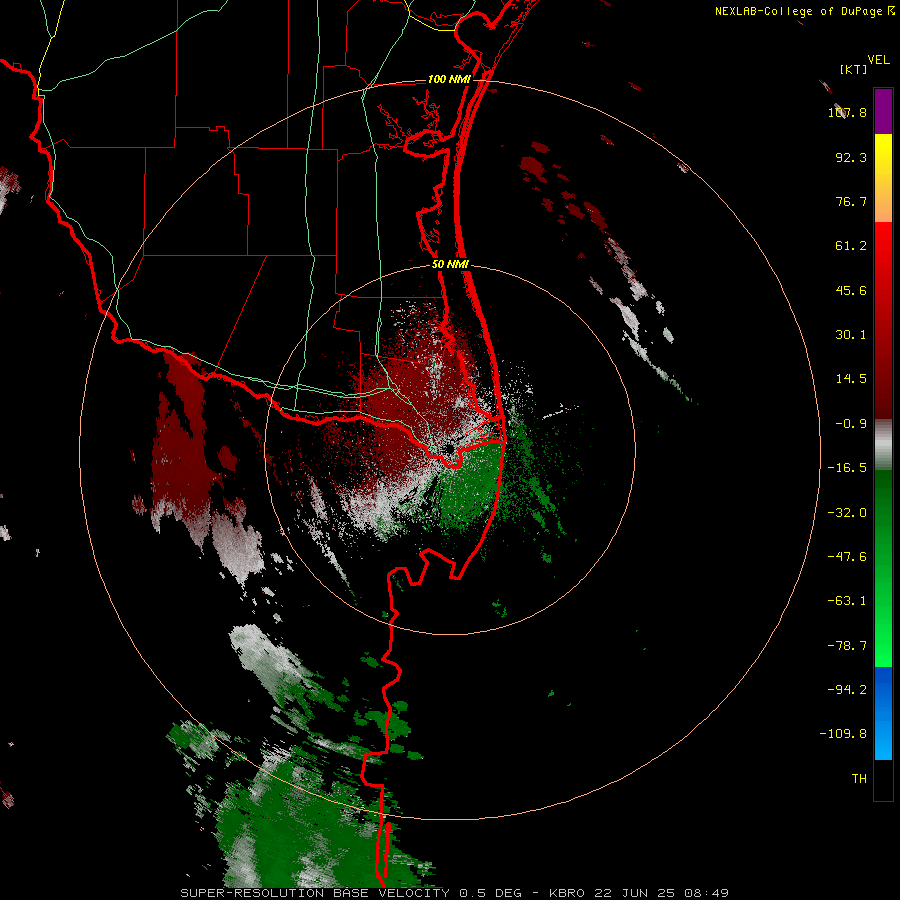The height and width of the screenshot is (900, 900).
Task: Click the 50 NMI range ring label
Action: tap(450, 265)
